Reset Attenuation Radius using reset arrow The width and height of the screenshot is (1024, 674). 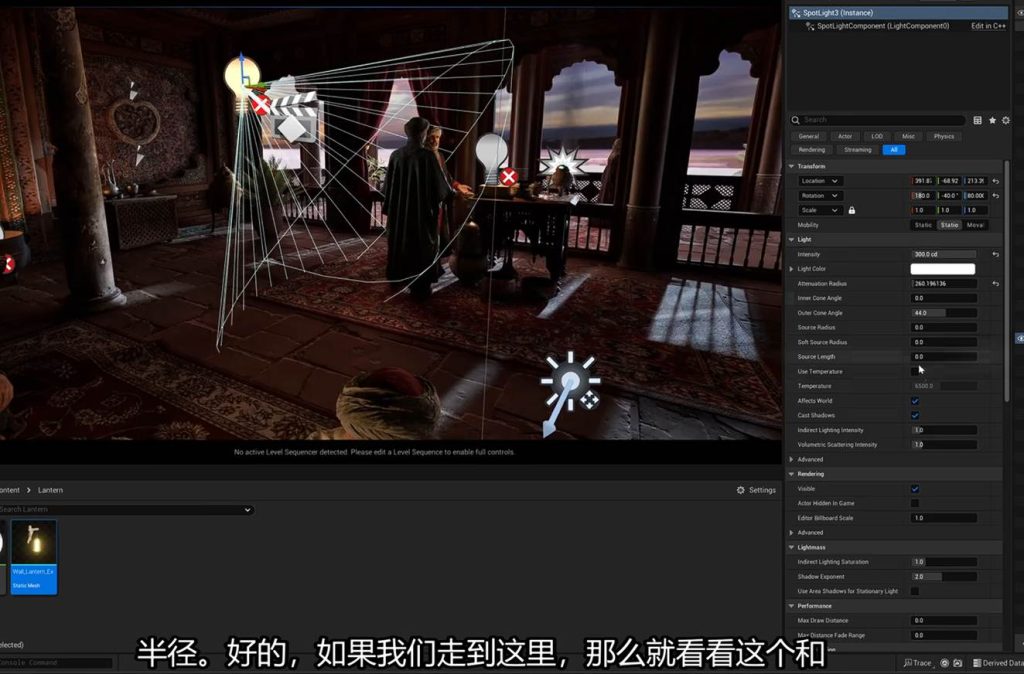pos(995,284)
